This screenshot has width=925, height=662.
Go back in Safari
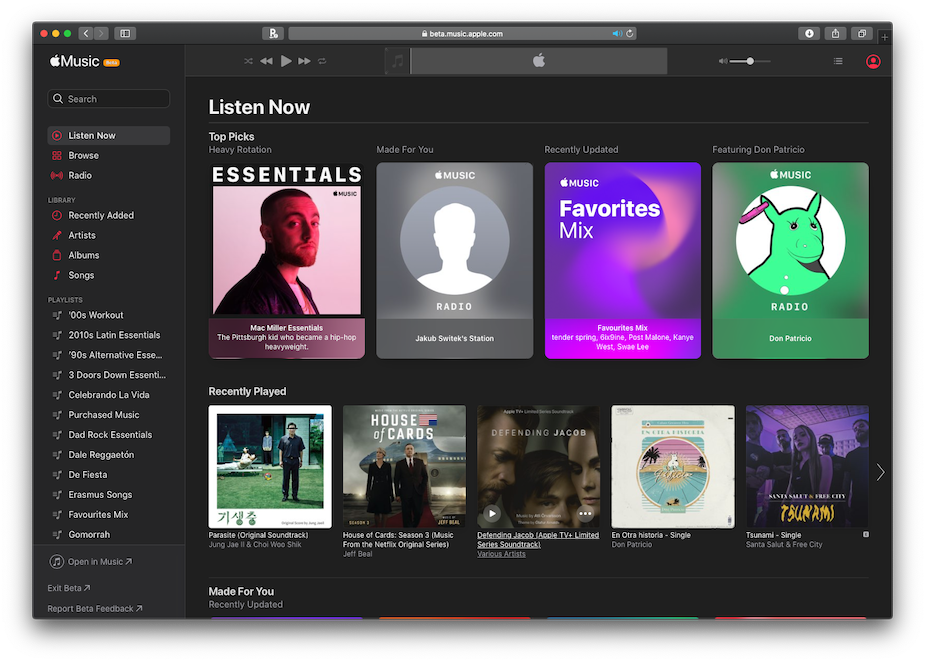86,34
